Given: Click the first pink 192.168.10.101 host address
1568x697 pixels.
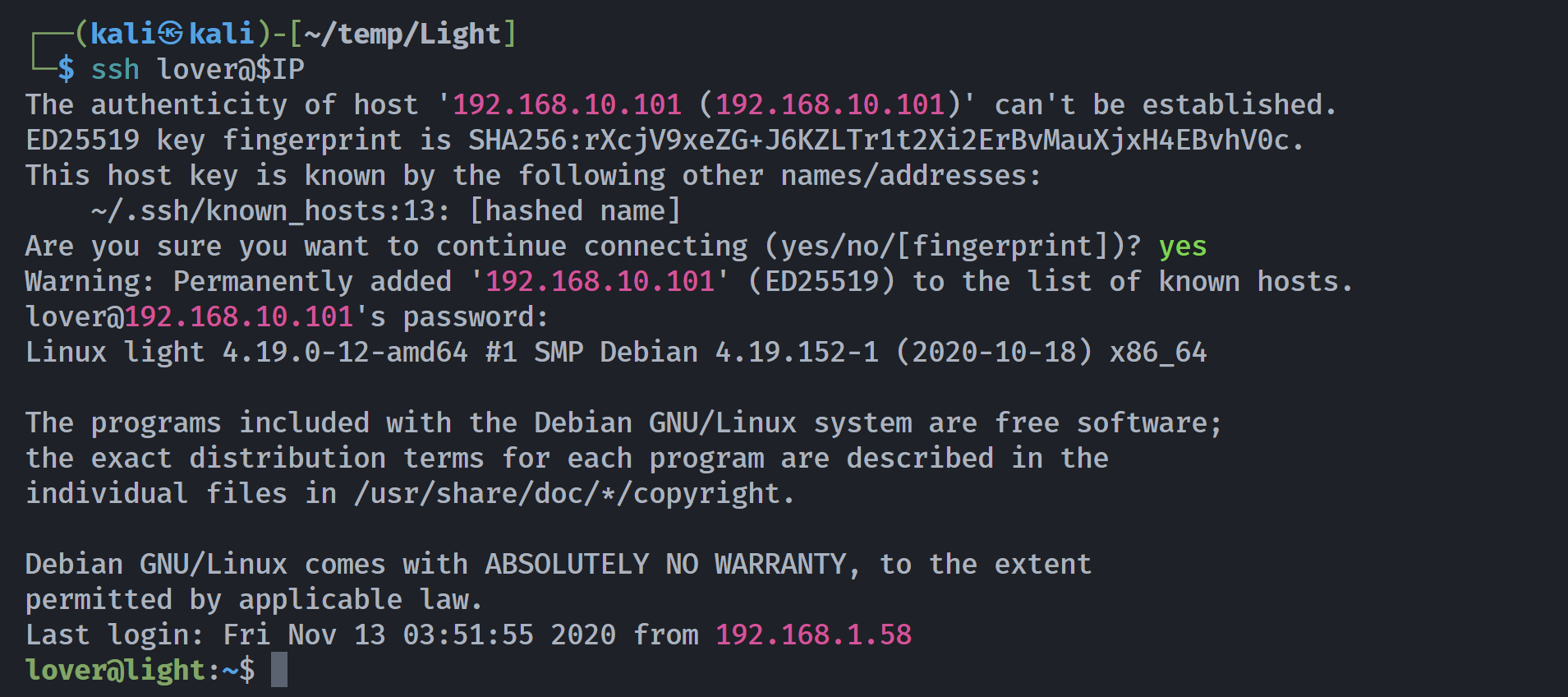Looking at the screenshot, I should (x=567, y=104).
